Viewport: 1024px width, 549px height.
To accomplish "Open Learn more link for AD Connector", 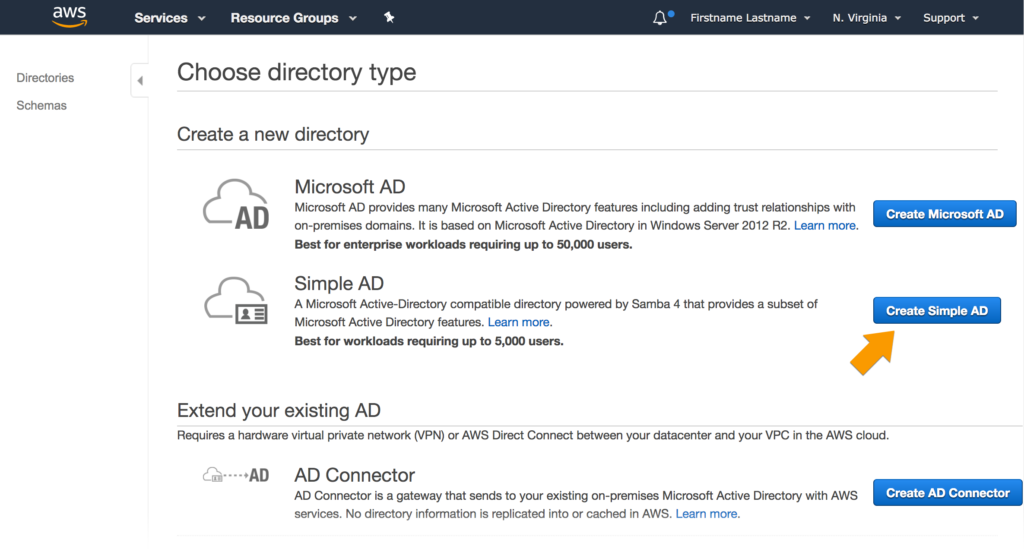I will tap(706, 514).
